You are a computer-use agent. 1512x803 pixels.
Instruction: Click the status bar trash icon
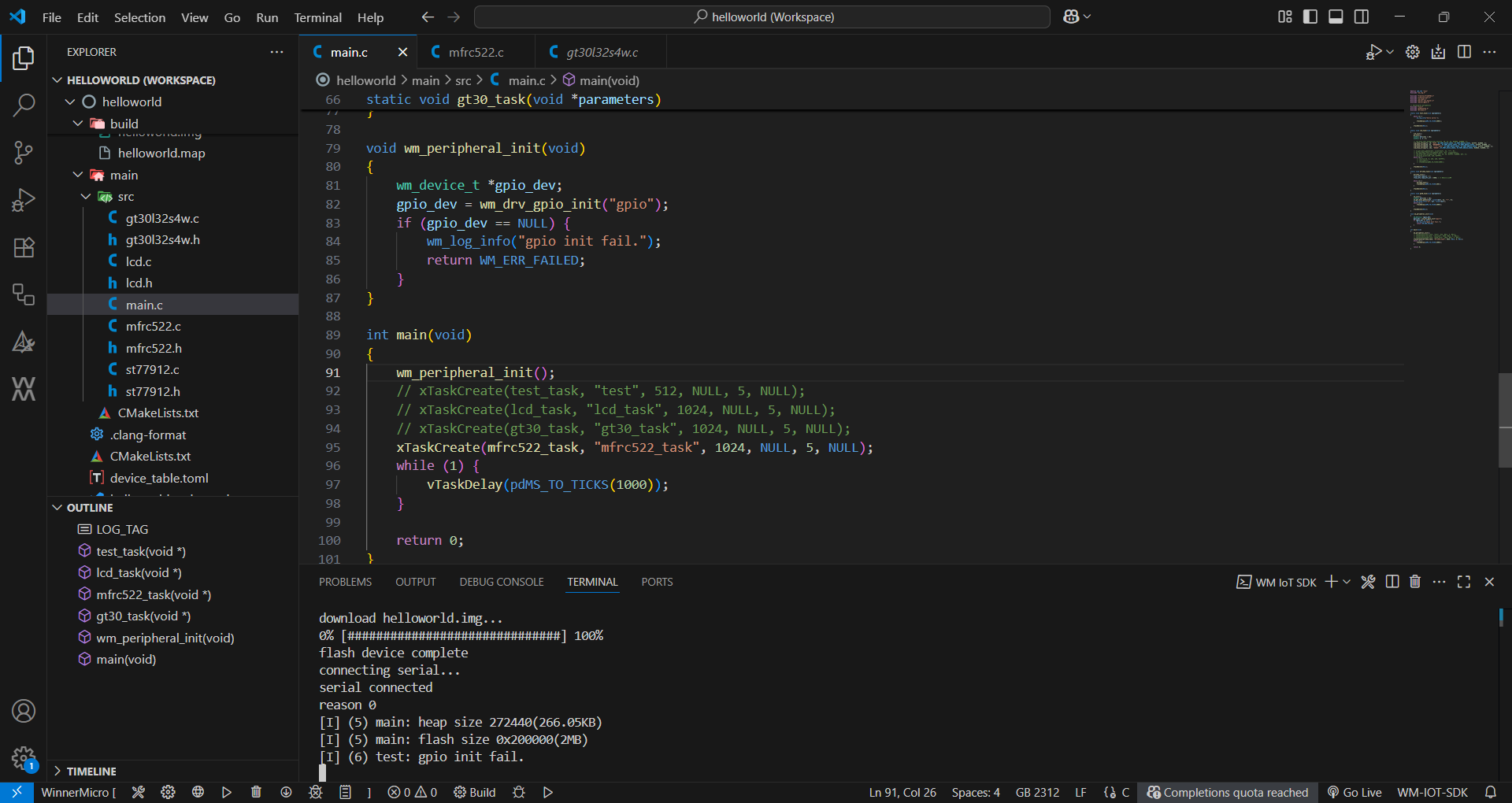coord(256,792)
